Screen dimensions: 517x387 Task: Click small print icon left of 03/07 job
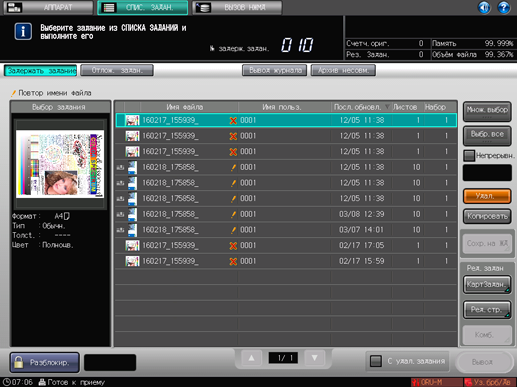coord(120,230)
